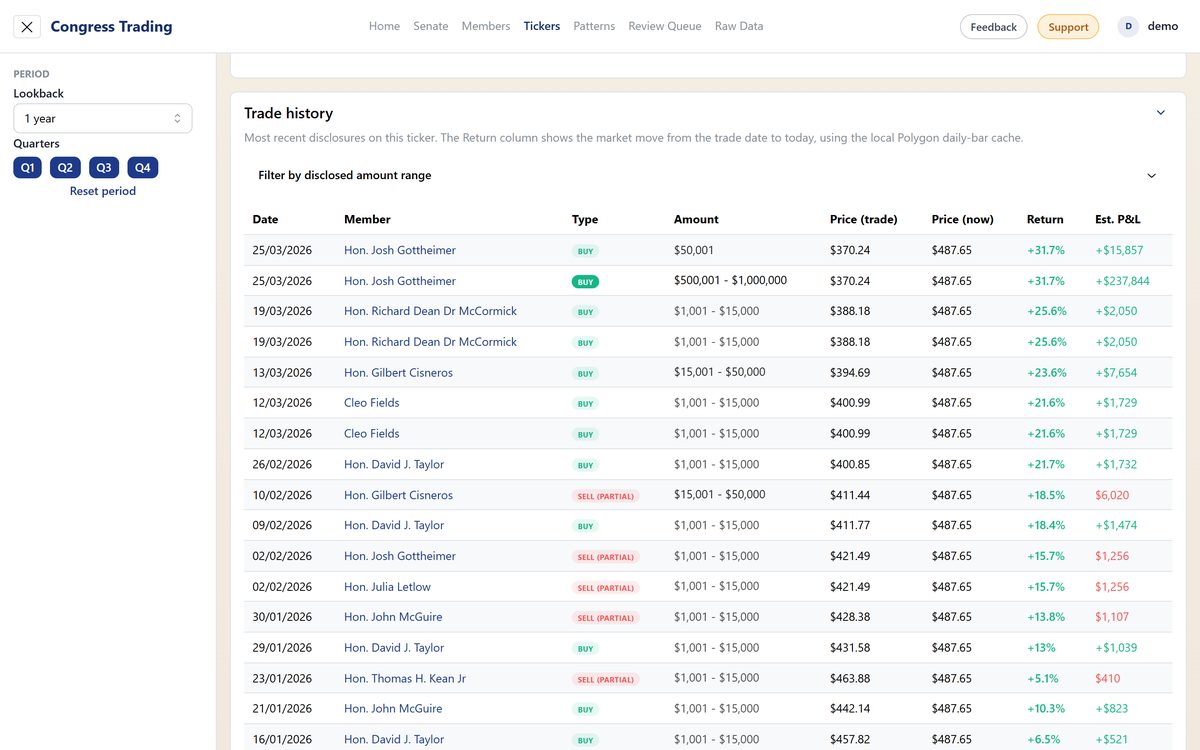The image size is (1200, 750).
Task: Open Hon. Josh Gottheimer on the $50,001 trade
Action: (x=400, y=250)
